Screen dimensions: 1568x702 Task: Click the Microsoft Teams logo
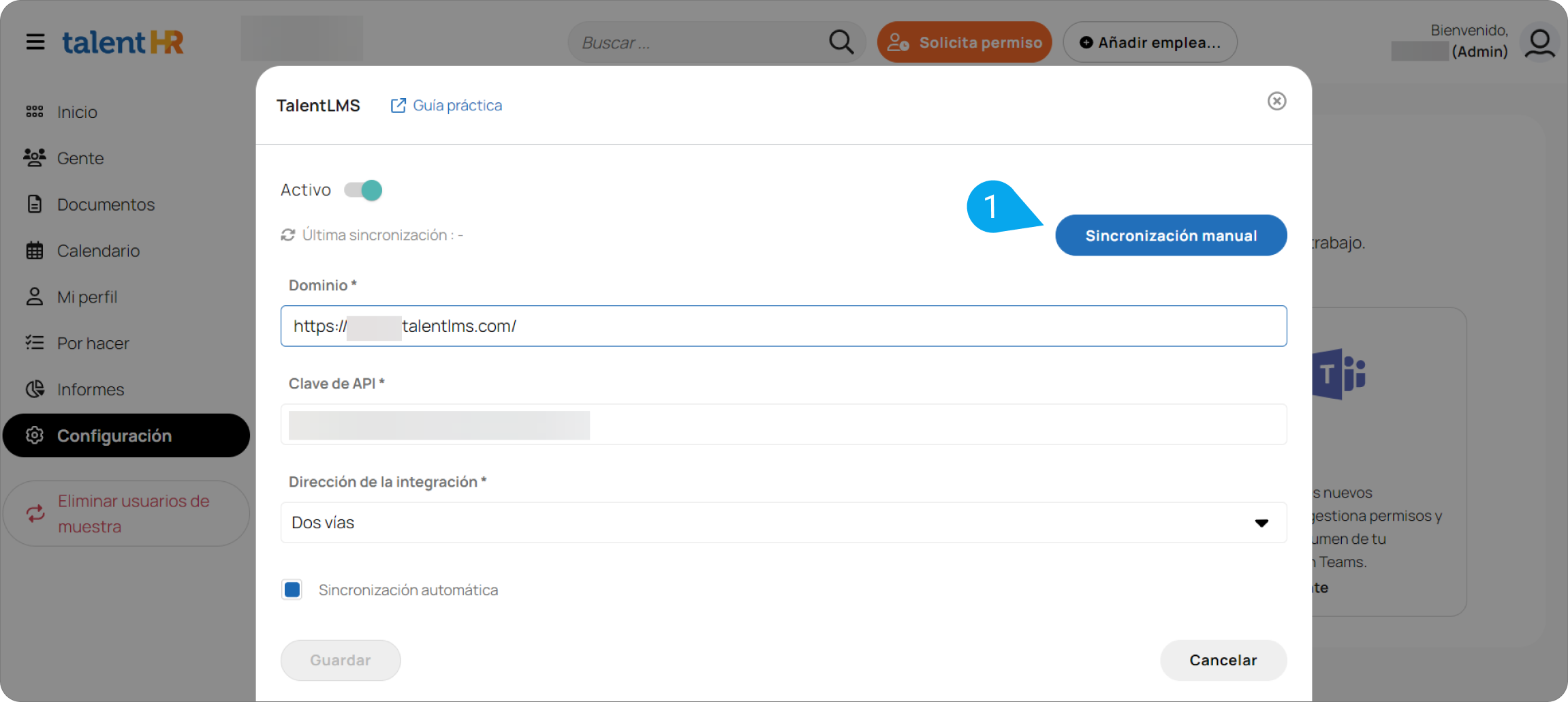[x=1339, y=373]
